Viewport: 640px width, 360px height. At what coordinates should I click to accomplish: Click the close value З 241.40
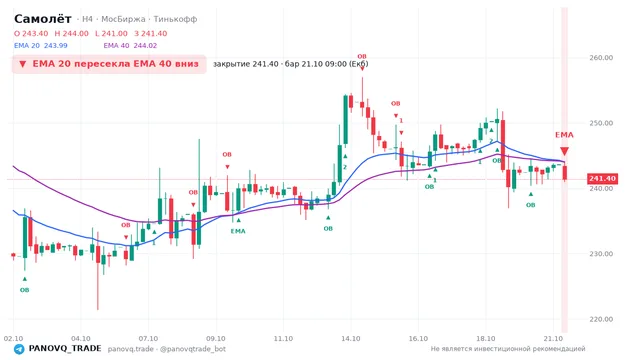coord(151,33)
